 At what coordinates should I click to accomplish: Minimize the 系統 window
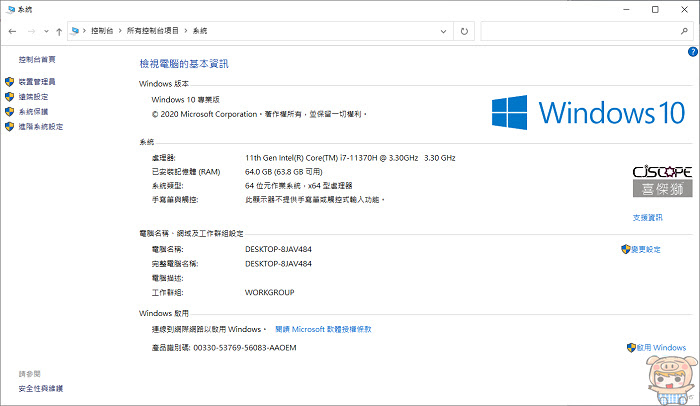626,9
